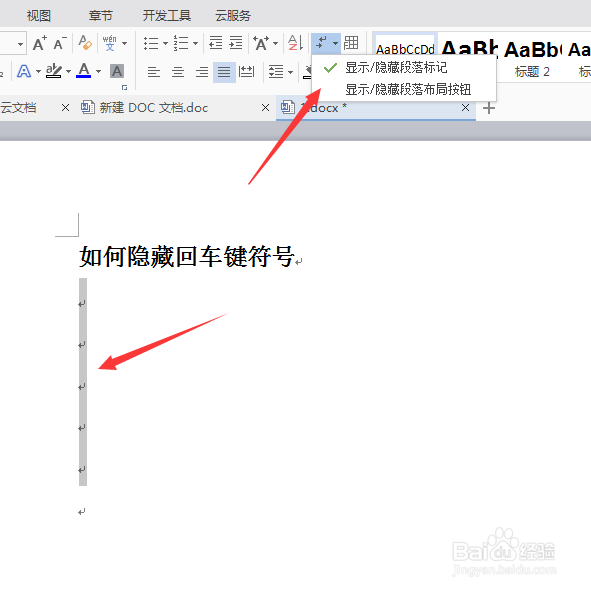Toggle the show/hide paragraph marks button
Image resolution: width=591 pixels, height=591 pixels.
322,43
